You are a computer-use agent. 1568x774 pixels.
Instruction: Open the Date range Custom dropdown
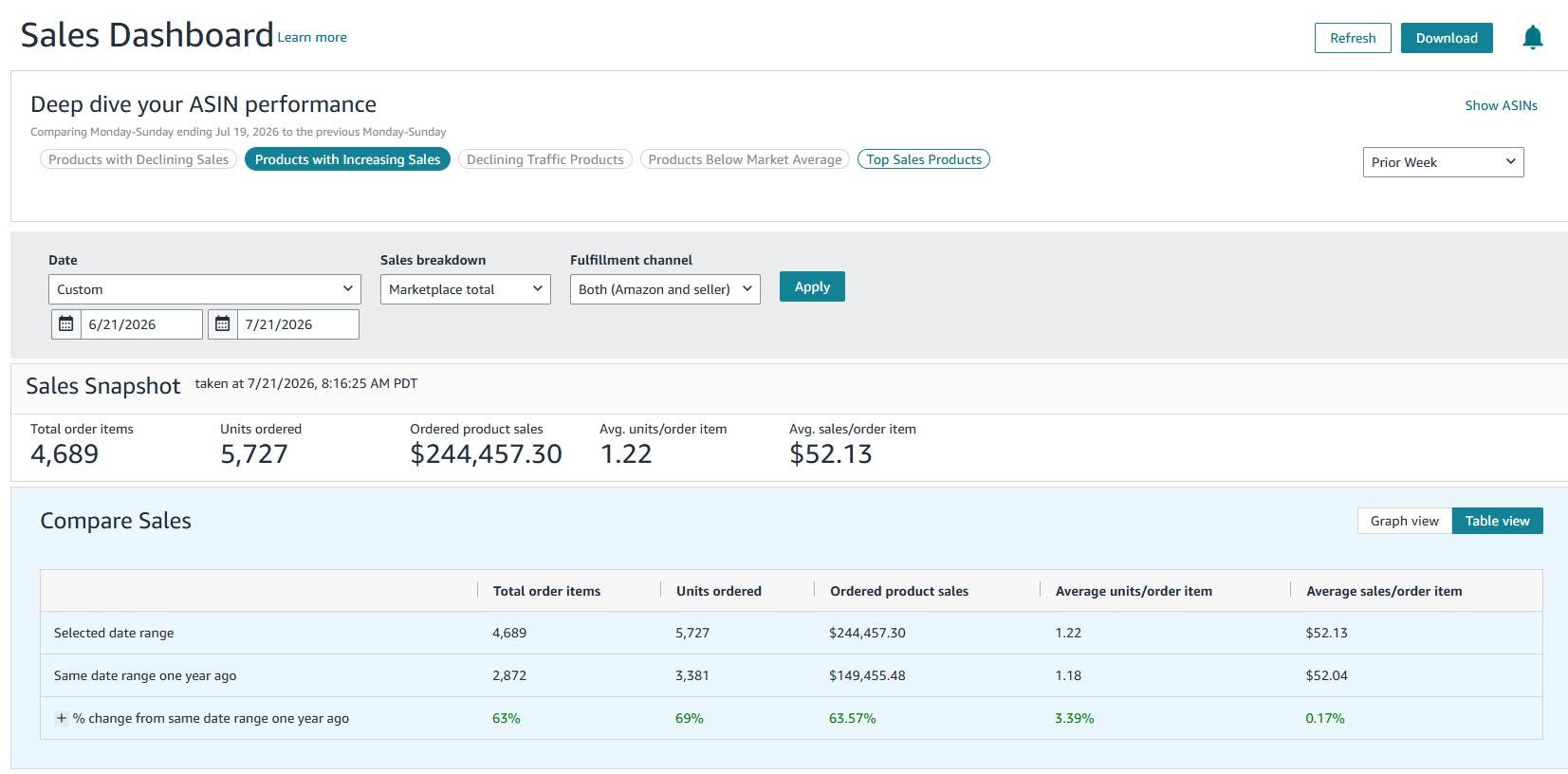click(x=205, y=289)
